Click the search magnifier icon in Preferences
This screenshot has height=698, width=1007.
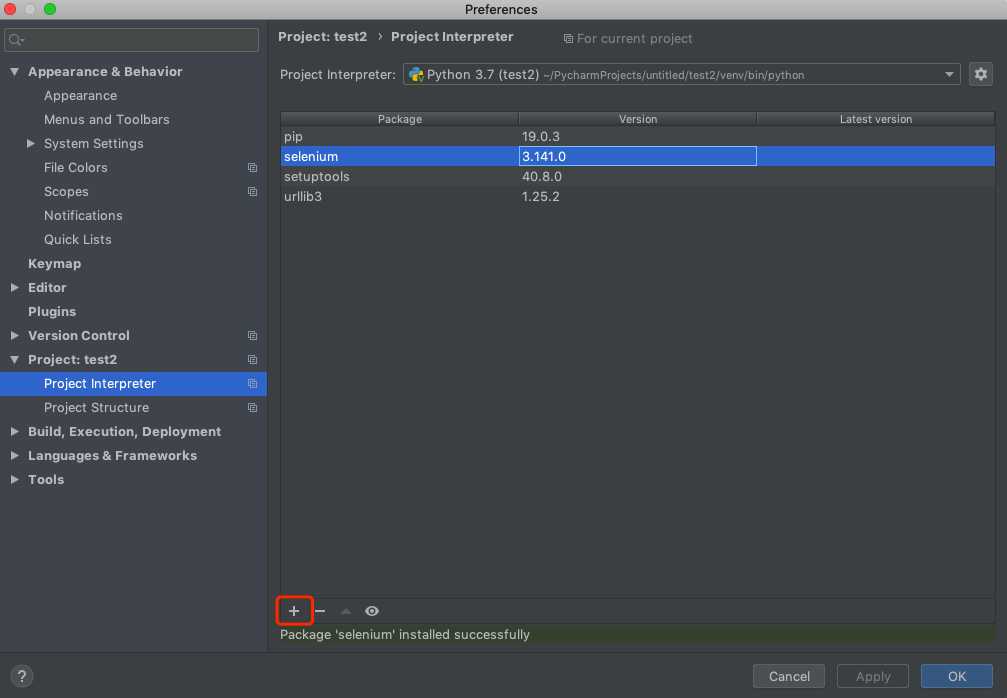click(16, 40)
